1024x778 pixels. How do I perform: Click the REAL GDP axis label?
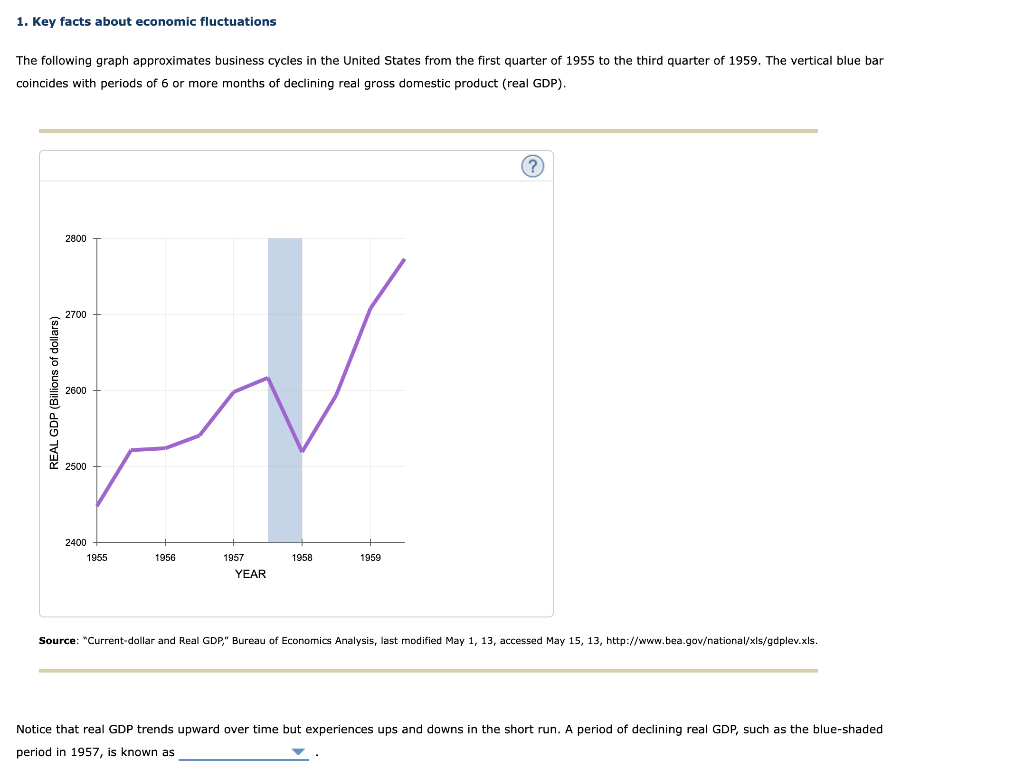[56, 390]
